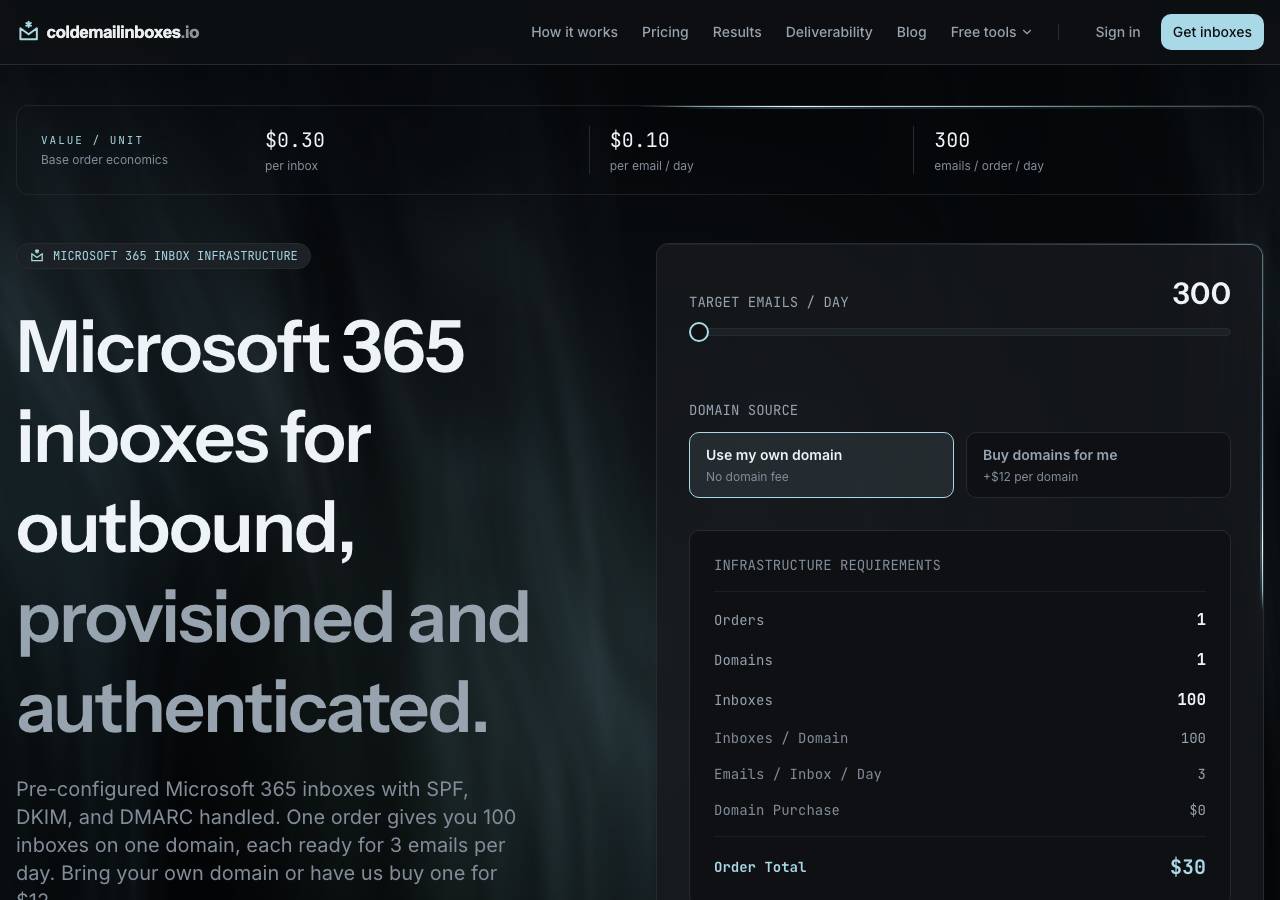1280x900 pixels.
Task: Select the Use my own domain option
Action: [821, 465]
